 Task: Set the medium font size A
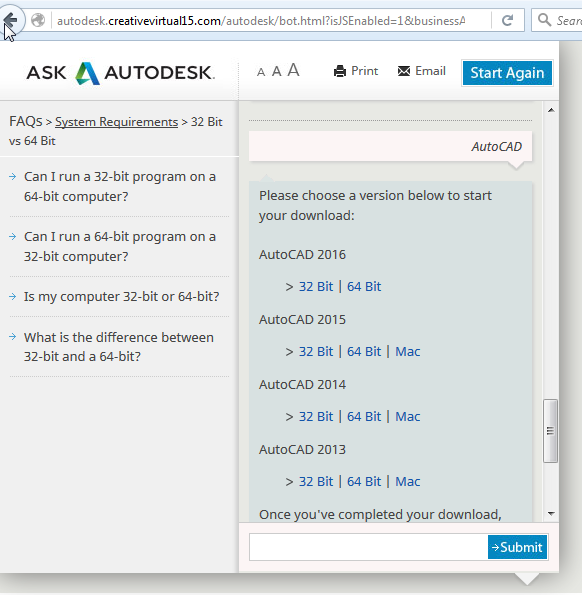[x=277, y=71]
